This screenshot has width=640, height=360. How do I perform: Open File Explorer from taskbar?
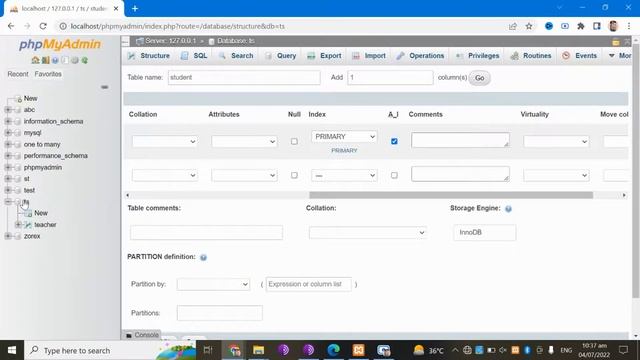258,350
